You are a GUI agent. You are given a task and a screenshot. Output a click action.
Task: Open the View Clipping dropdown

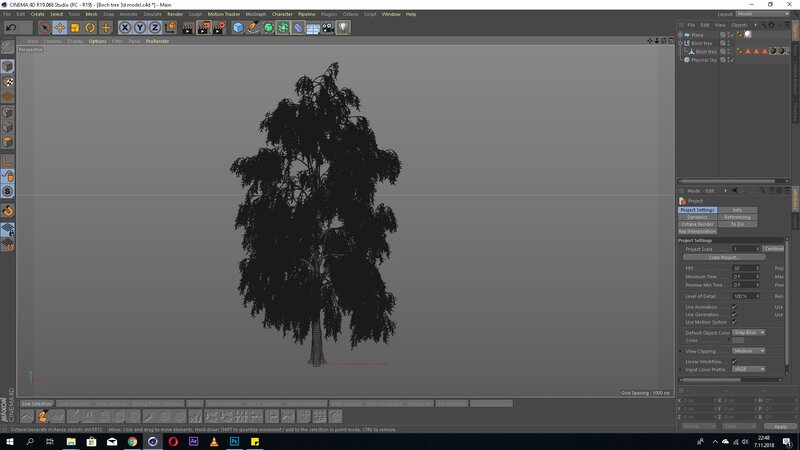pos(749,351)
